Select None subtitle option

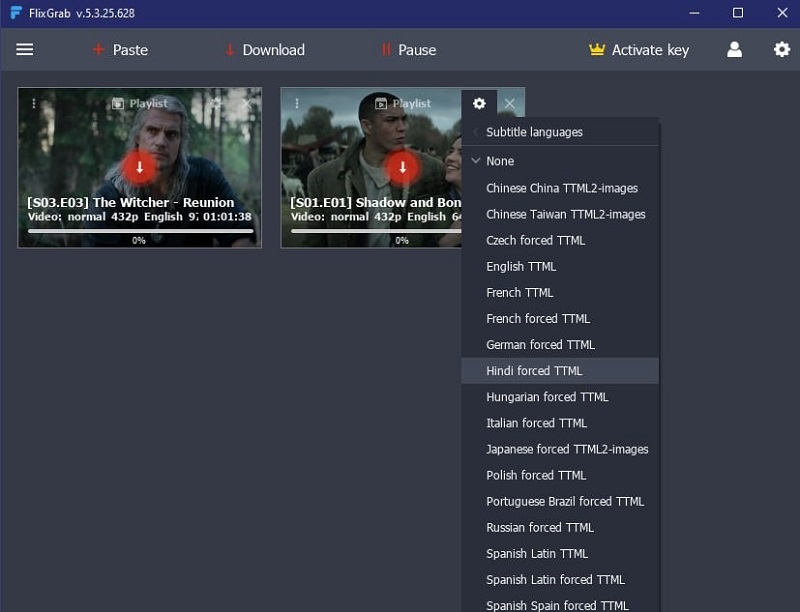560,161
